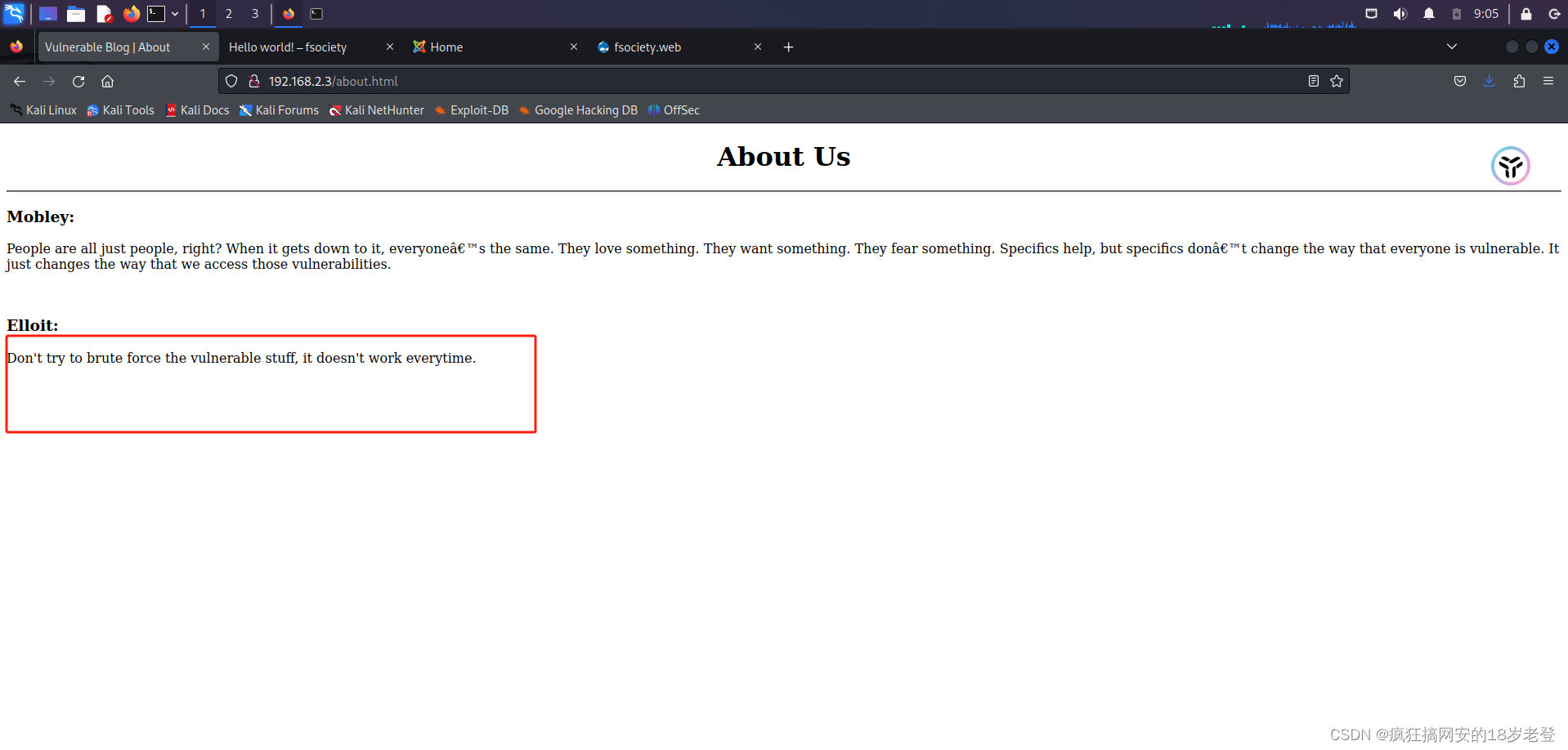The height and width of the screenshot is (750, 1568).
Task: Click the Elloit: heading
Action: click(33, 325)
